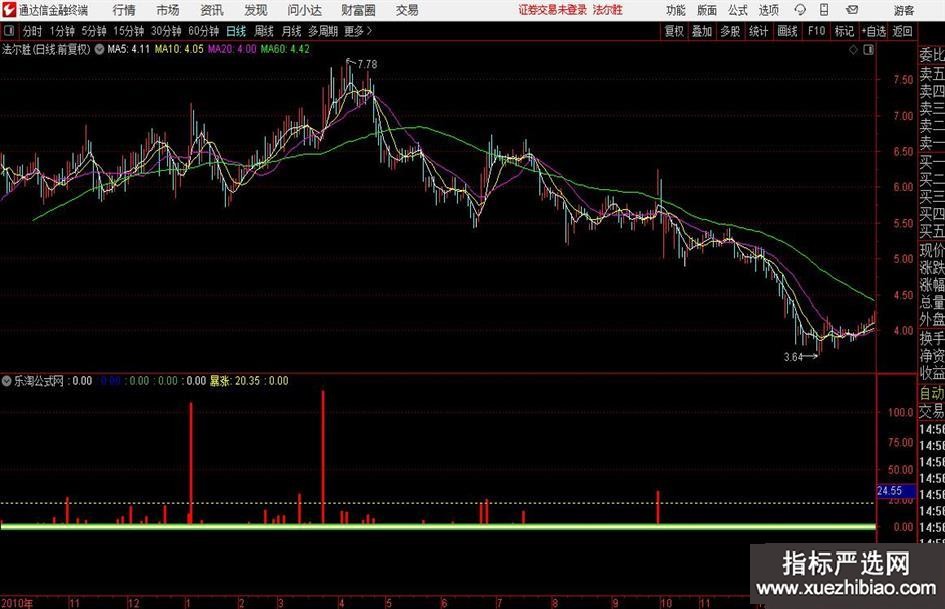Click the 7.78 high price marker
The image size is (945, 609).
(365, 65)
